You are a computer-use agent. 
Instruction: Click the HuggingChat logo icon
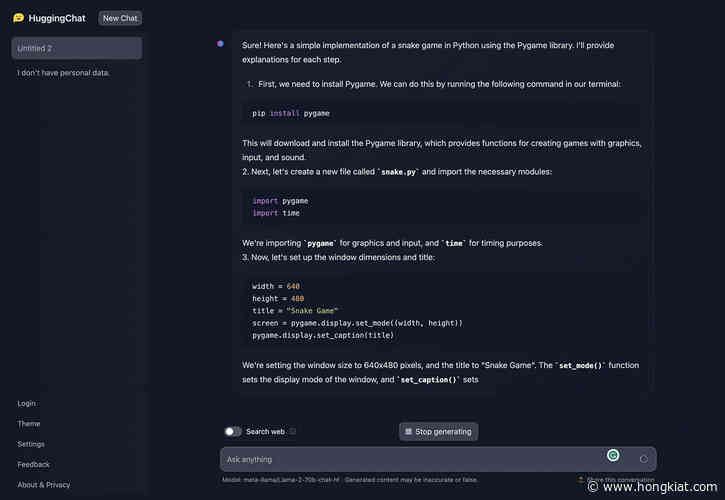18,18
